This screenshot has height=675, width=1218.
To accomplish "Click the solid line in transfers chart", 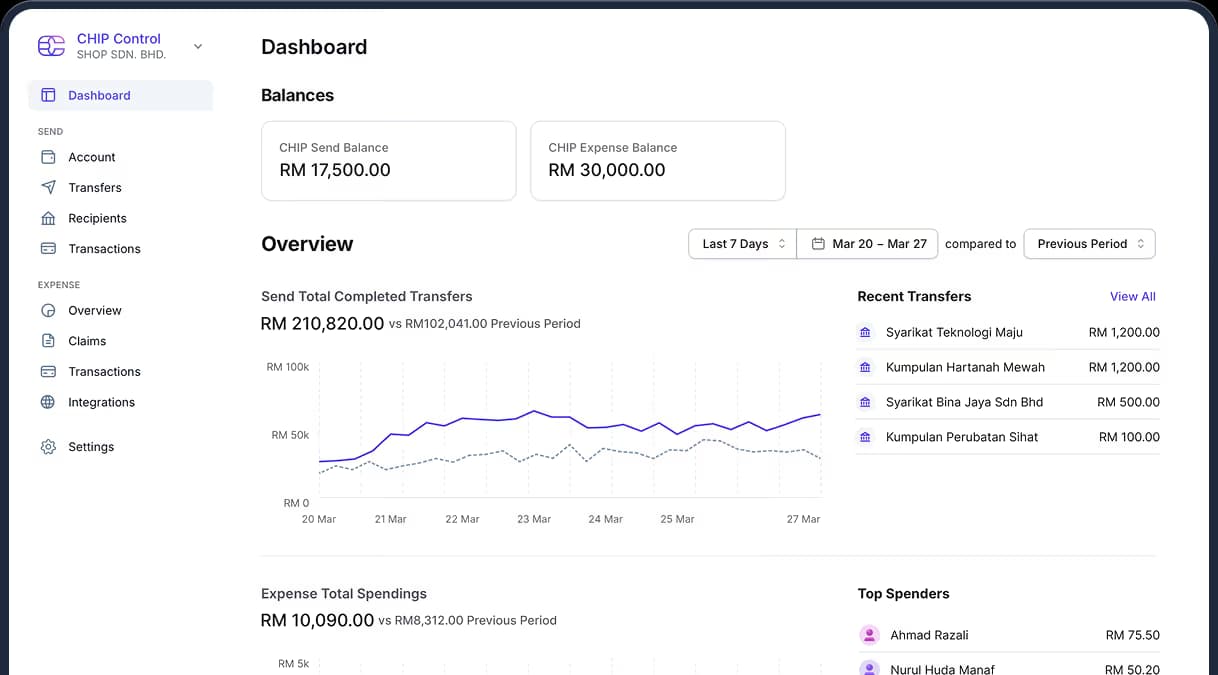I will [x=570, y=418].
